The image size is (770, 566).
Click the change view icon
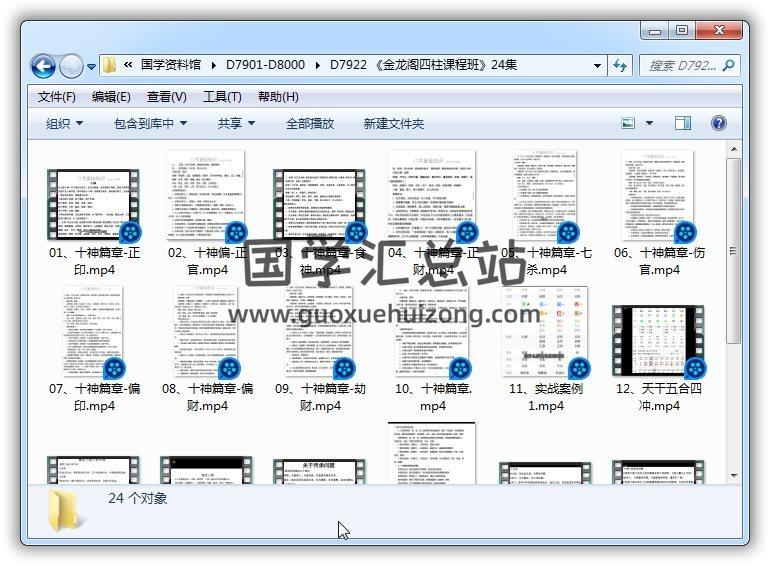pyautogui.click(x=629, y=124)
